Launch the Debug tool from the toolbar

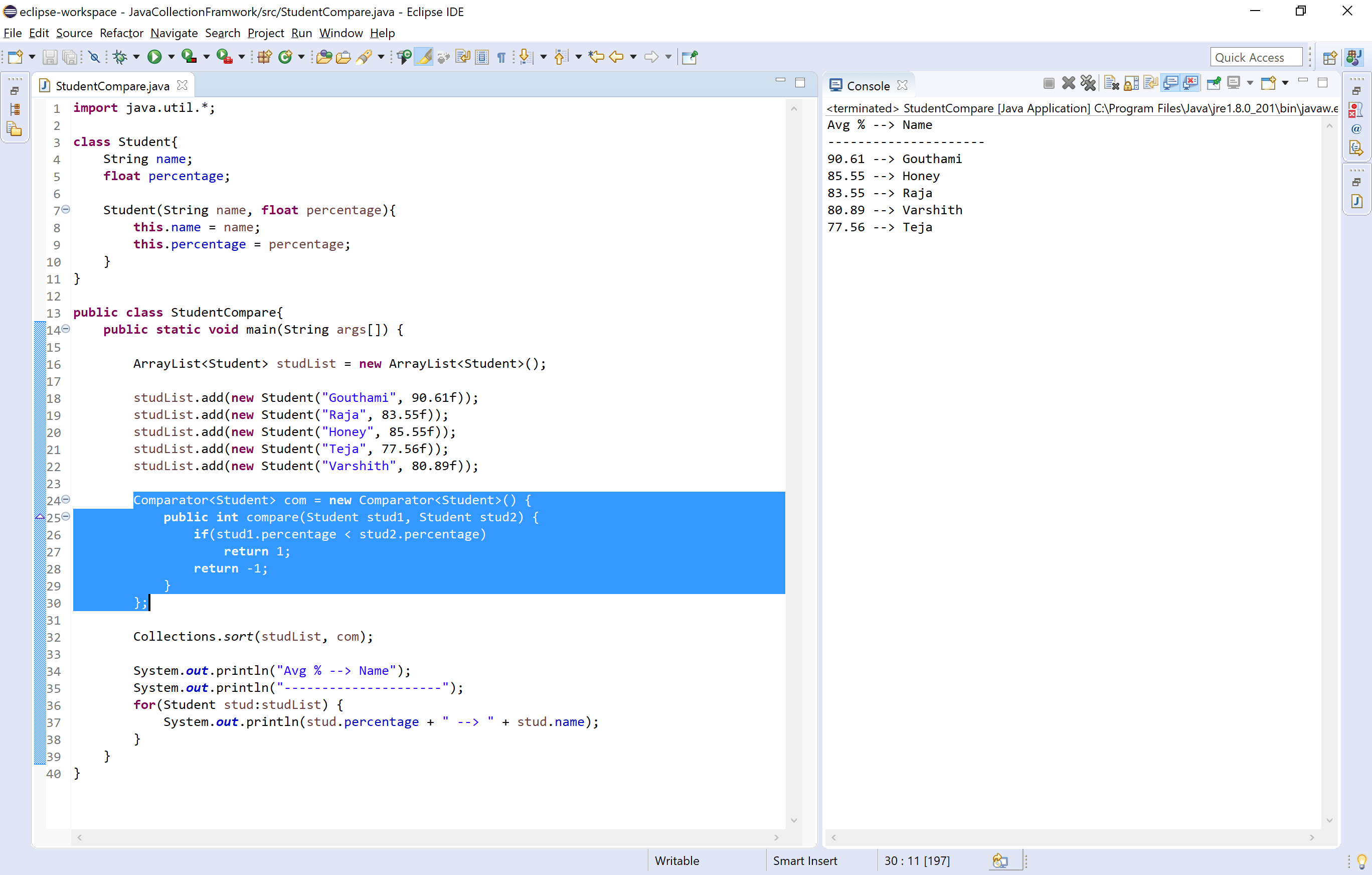pyautogui.click(x=121, y=57)
